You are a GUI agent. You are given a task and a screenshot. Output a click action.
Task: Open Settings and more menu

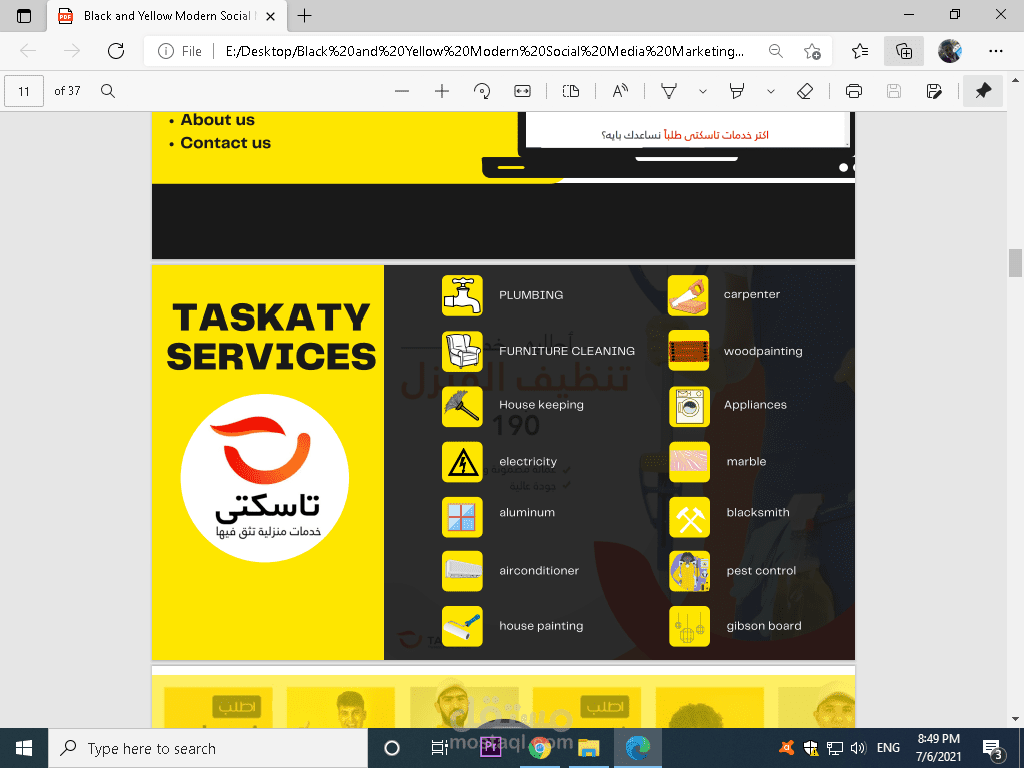(x=995, y=51)
